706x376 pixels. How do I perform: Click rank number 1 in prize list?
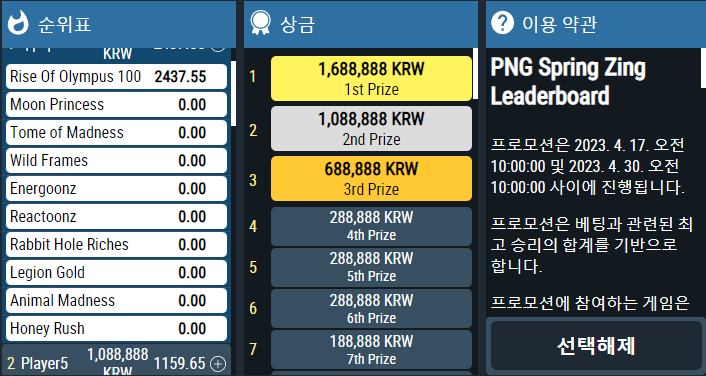(253, 77)
